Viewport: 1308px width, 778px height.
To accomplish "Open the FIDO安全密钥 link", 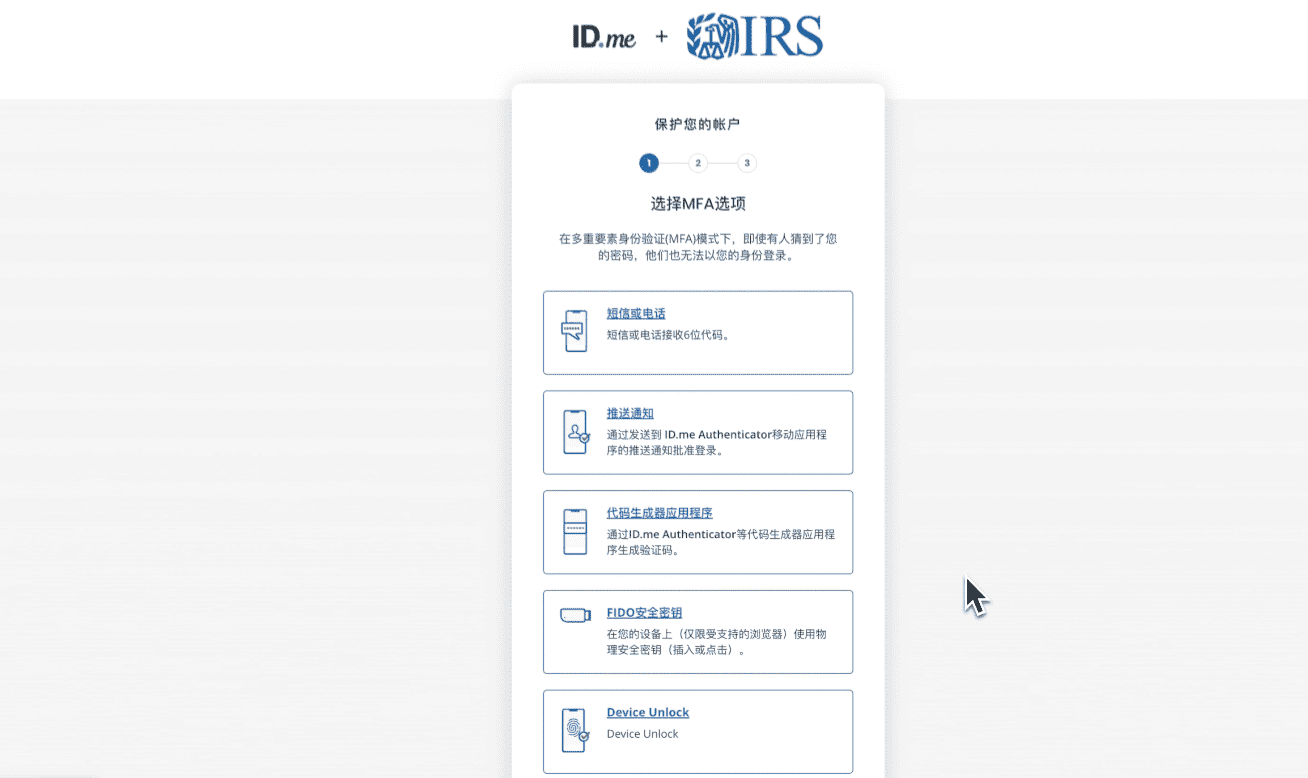I will [644, 613].
